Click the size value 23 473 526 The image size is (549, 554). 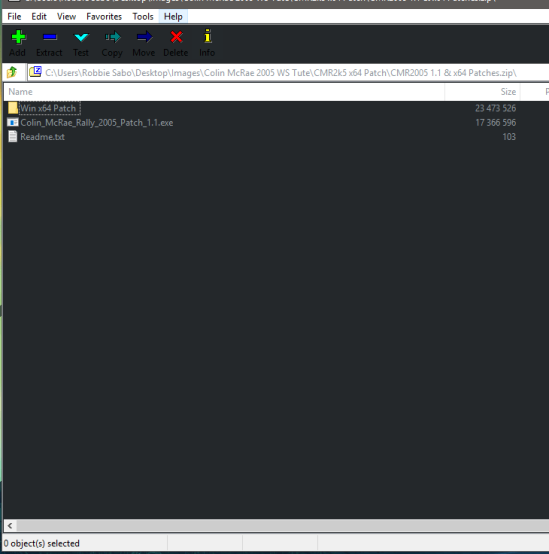[495, 108]
